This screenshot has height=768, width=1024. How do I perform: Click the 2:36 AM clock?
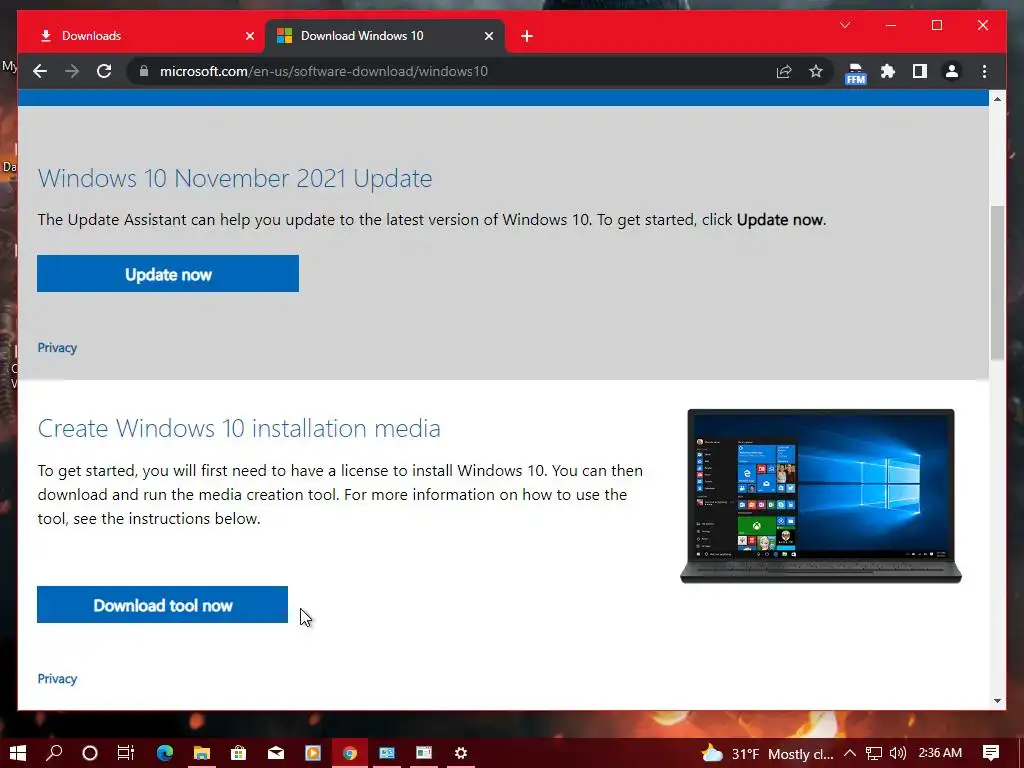(x=940, y=753)
